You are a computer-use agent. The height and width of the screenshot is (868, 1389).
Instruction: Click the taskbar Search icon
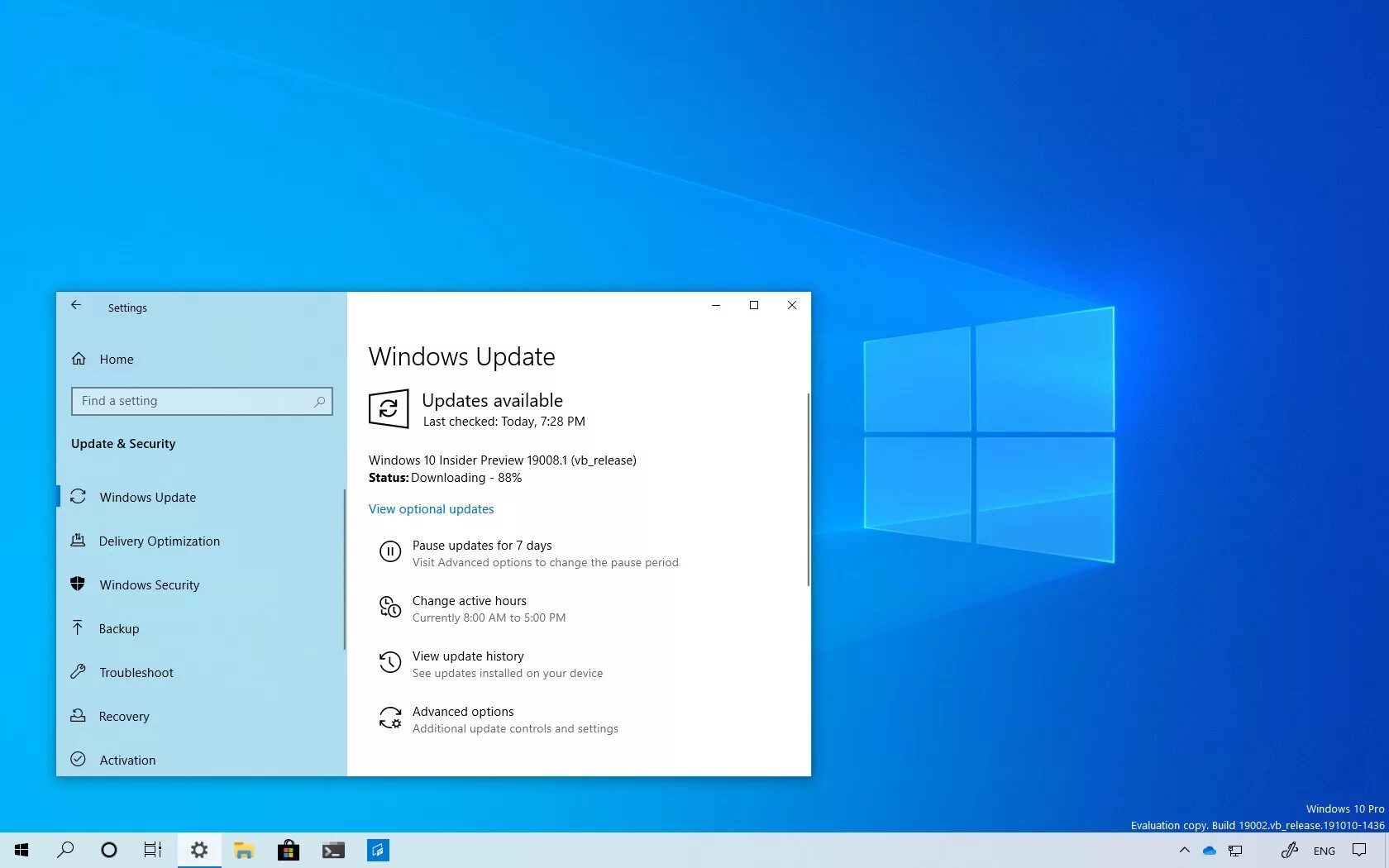click(65, 850)
